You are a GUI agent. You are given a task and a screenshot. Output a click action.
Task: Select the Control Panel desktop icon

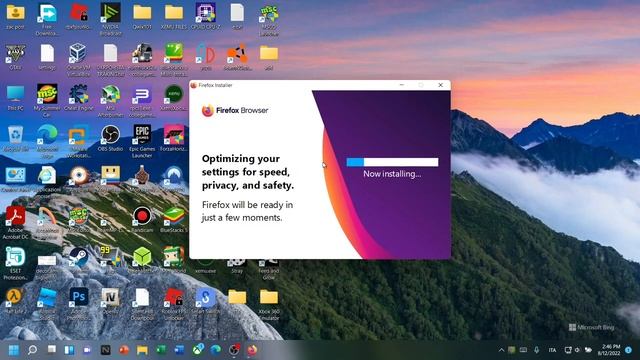(x=15, y=179)
